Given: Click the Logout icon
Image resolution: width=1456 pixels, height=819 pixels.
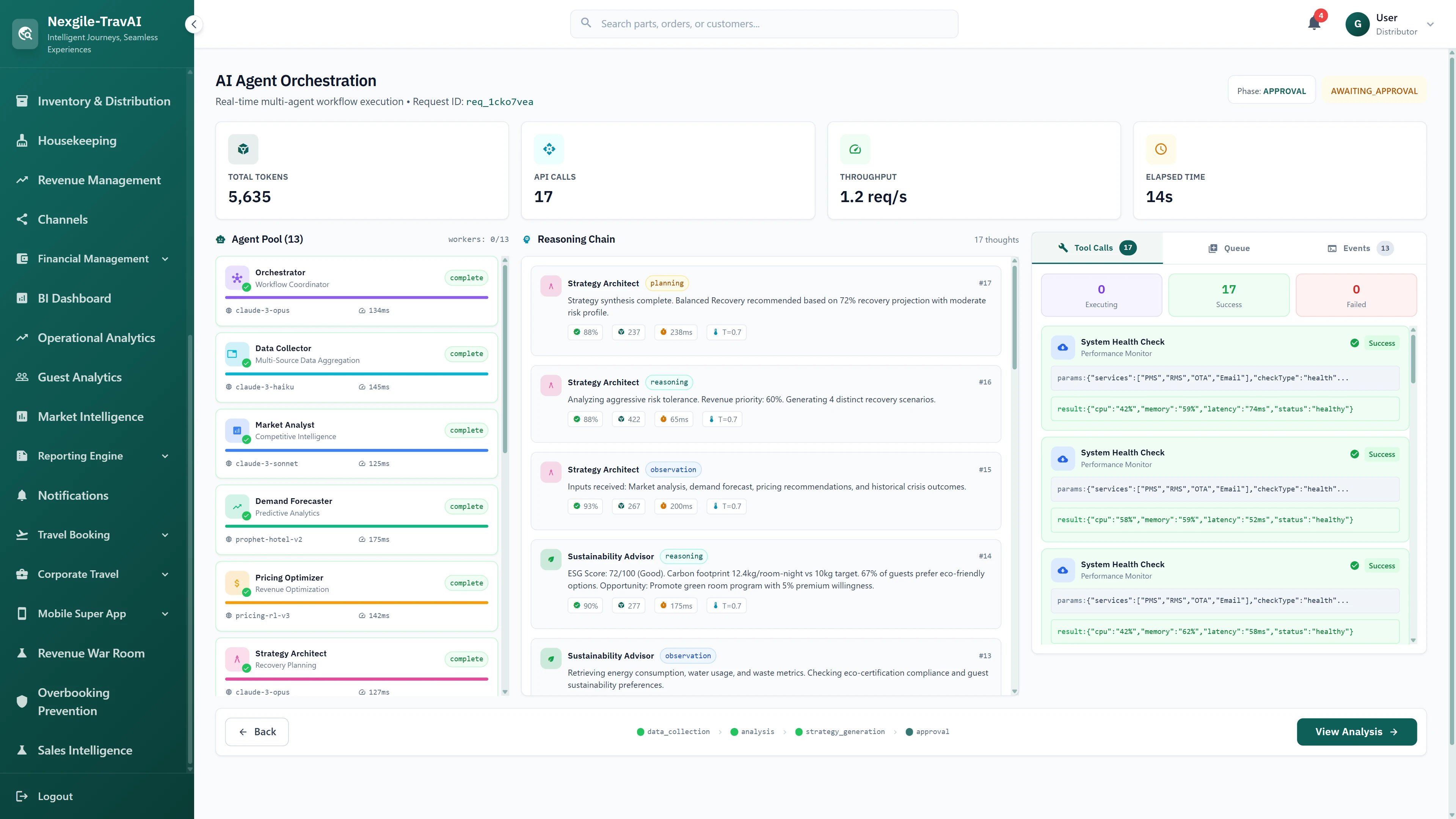Looking at the screenshot, I should point(22,796).
